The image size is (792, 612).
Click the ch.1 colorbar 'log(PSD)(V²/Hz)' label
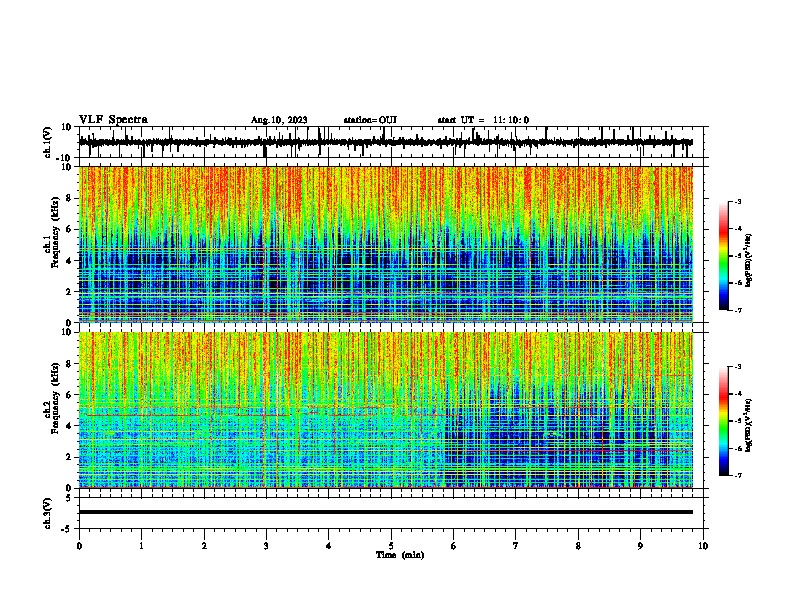(749, 261)
